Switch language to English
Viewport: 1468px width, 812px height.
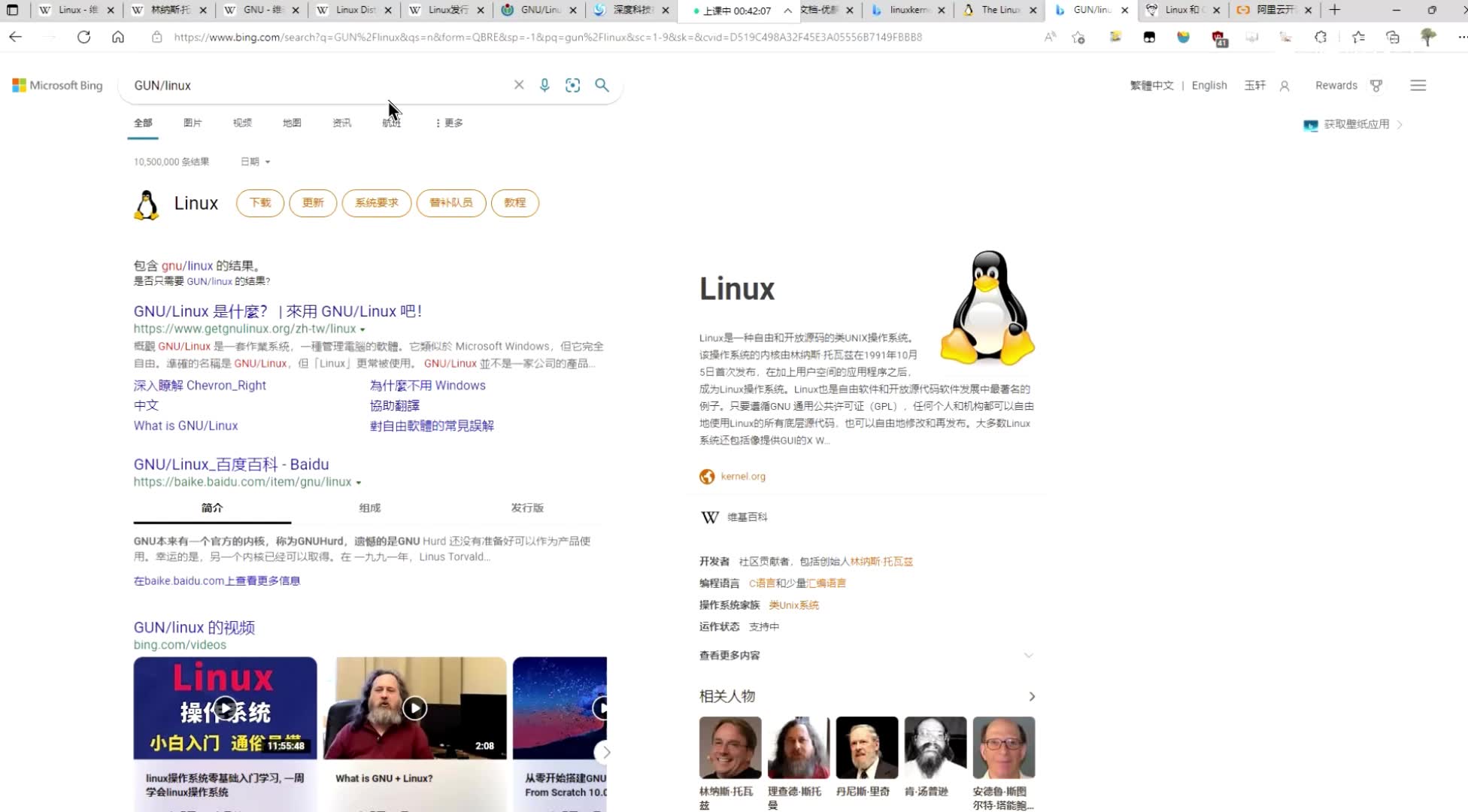[1209, 86]
